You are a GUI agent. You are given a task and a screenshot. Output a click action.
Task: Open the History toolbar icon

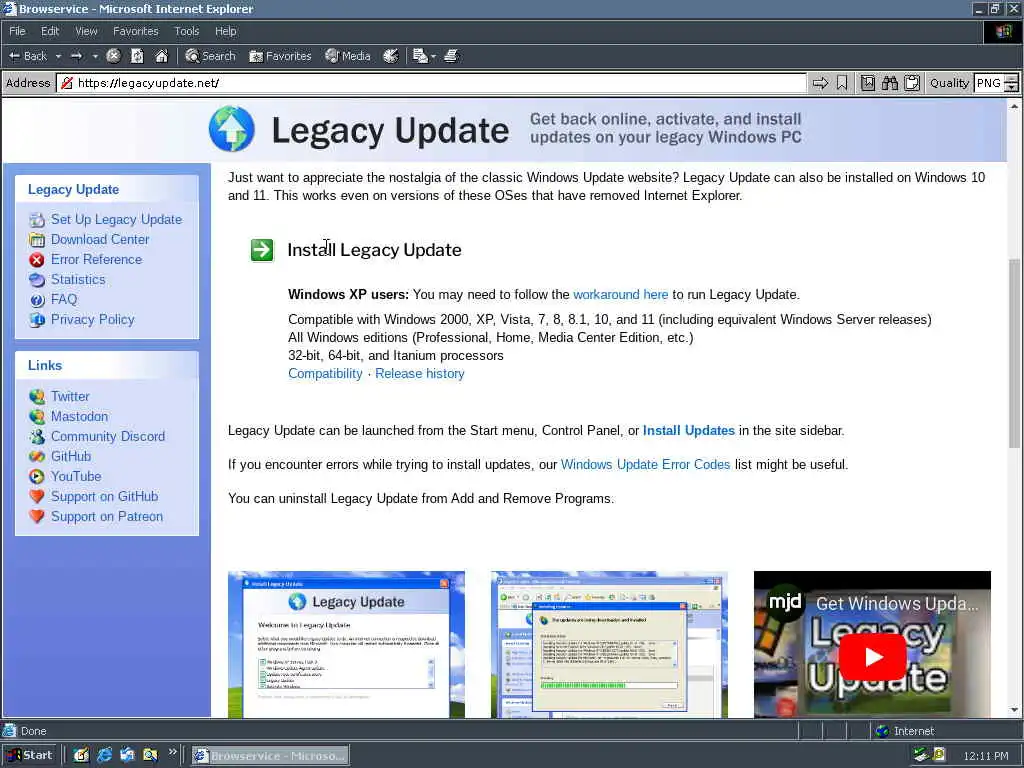(391, 56)
